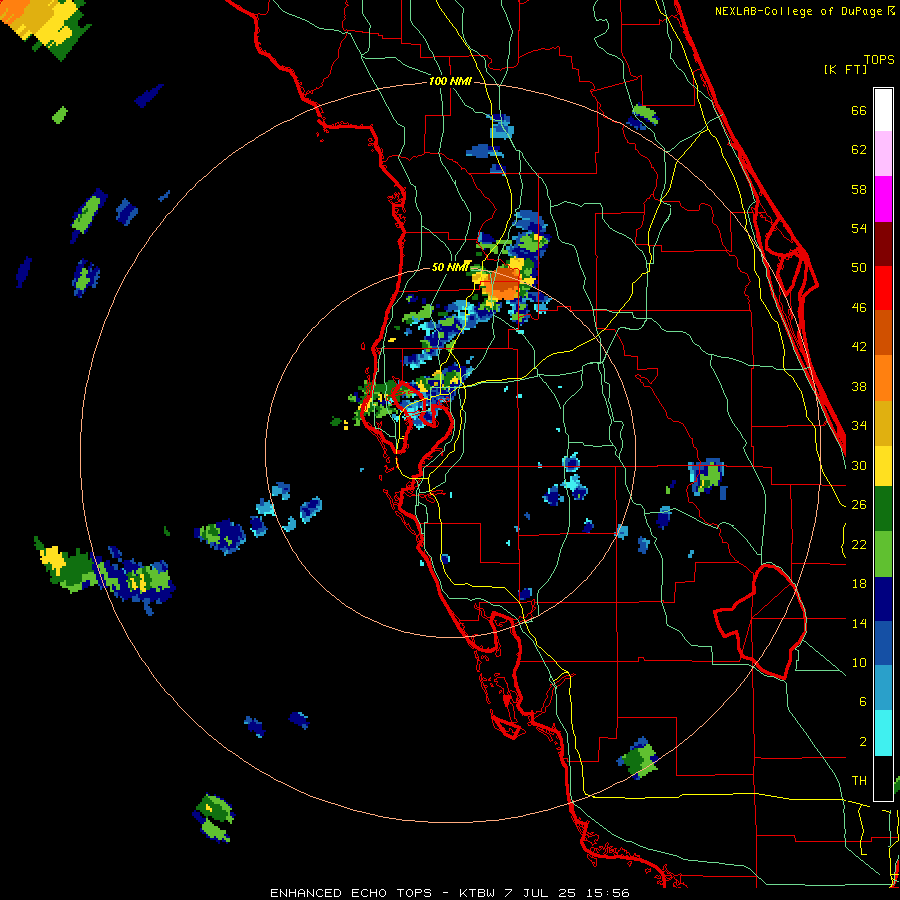The height and width of the screenshot is (900, 900).
Task: Click the 54 legend value
Action: (x=859, y=228)
